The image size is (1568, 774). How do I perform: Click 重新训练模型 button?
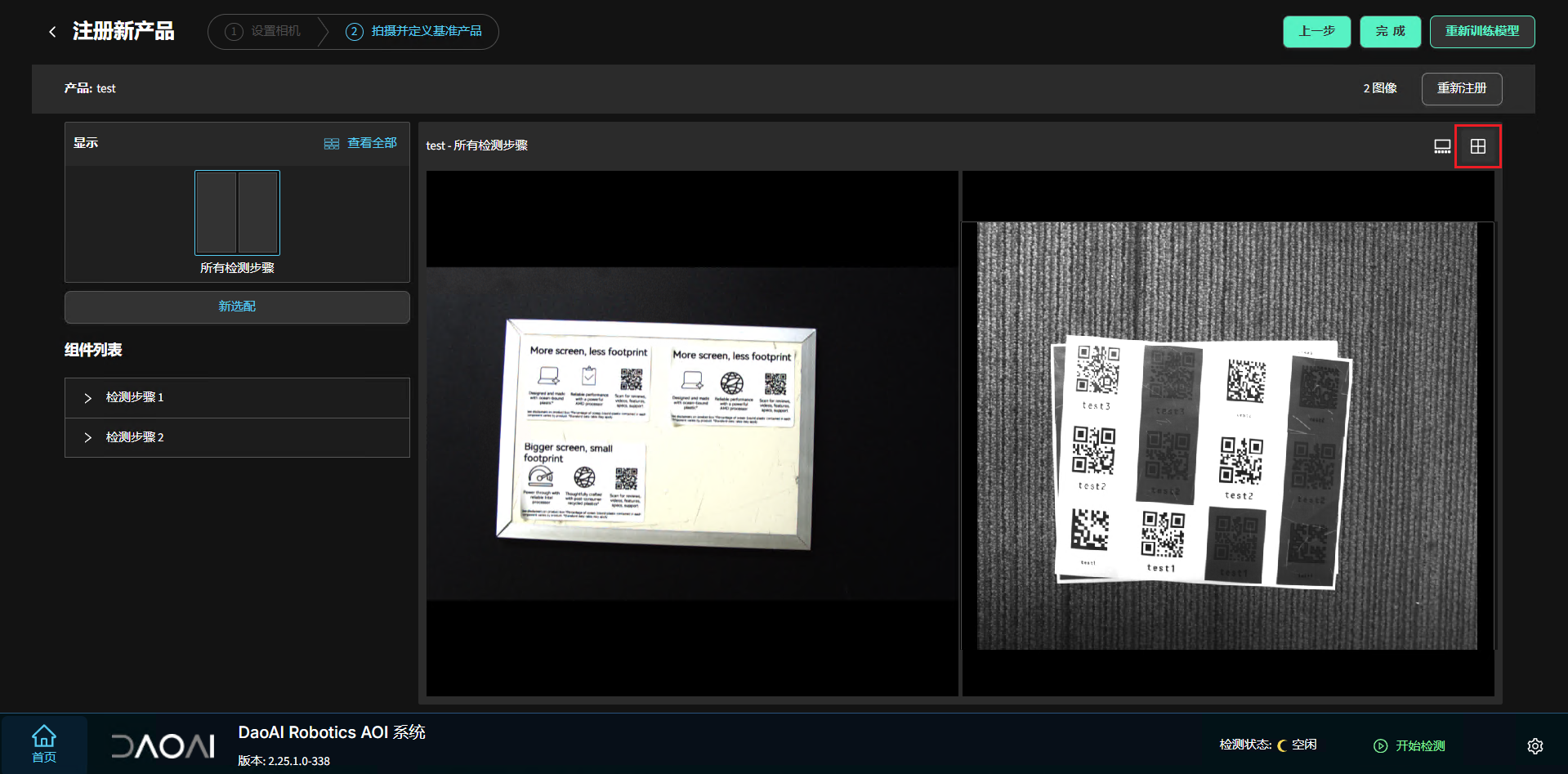[1481, 32]
